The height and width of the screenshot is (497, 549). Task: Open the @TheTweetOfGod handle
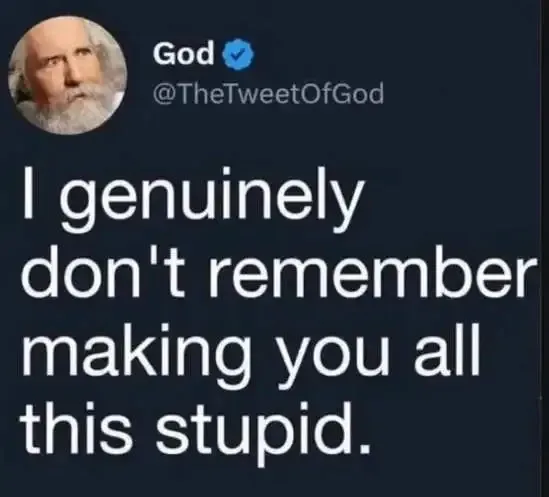(268, 94)
